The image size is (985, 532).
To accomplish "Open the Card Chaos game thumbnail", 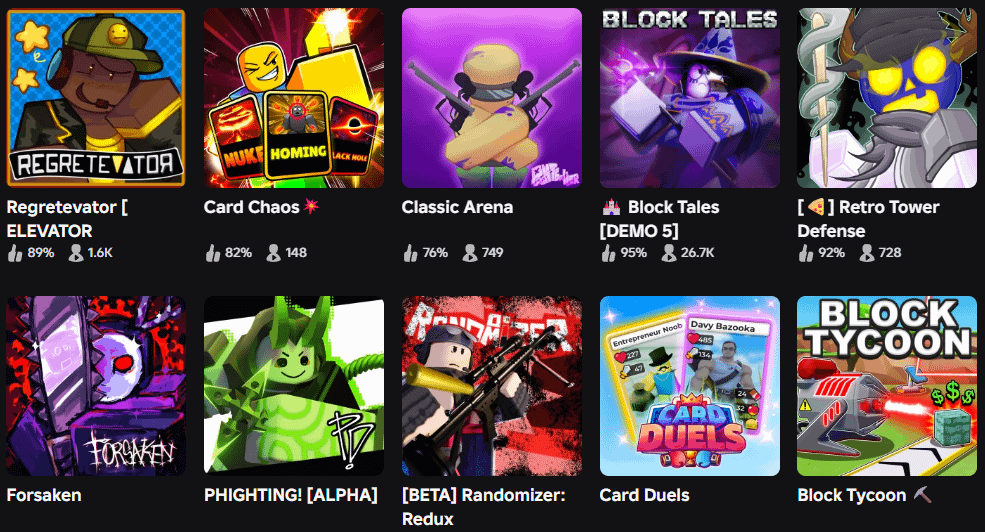I will [294, 98].
